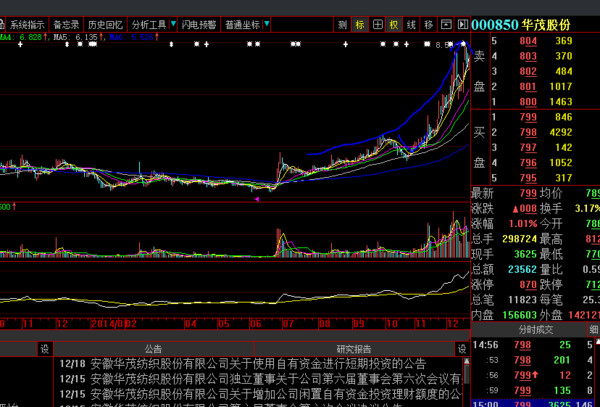The width and height of the screenshot is (600, 407).
Task: Toggle the 标 marker icon
Action: (x=359, y=24)
